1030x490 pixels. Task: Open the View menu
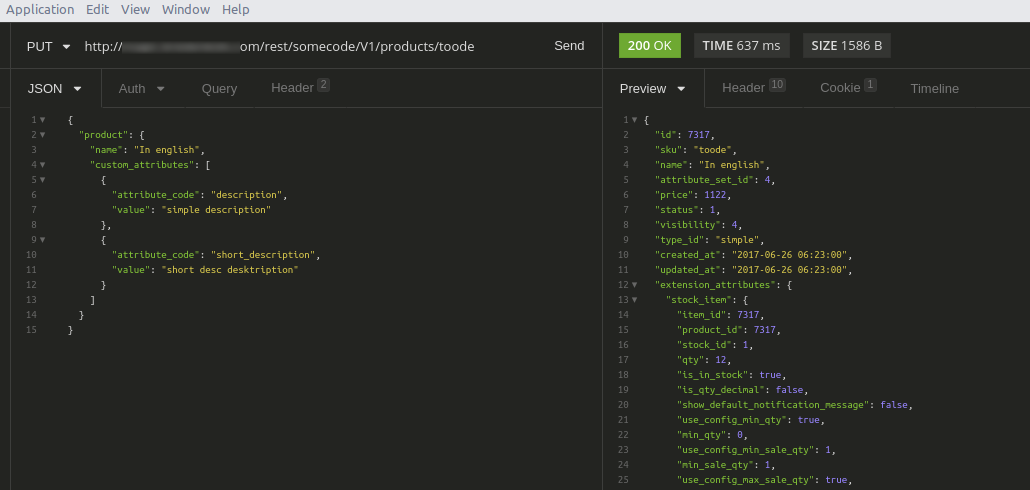pyautogui.click(x=135, y=10)
